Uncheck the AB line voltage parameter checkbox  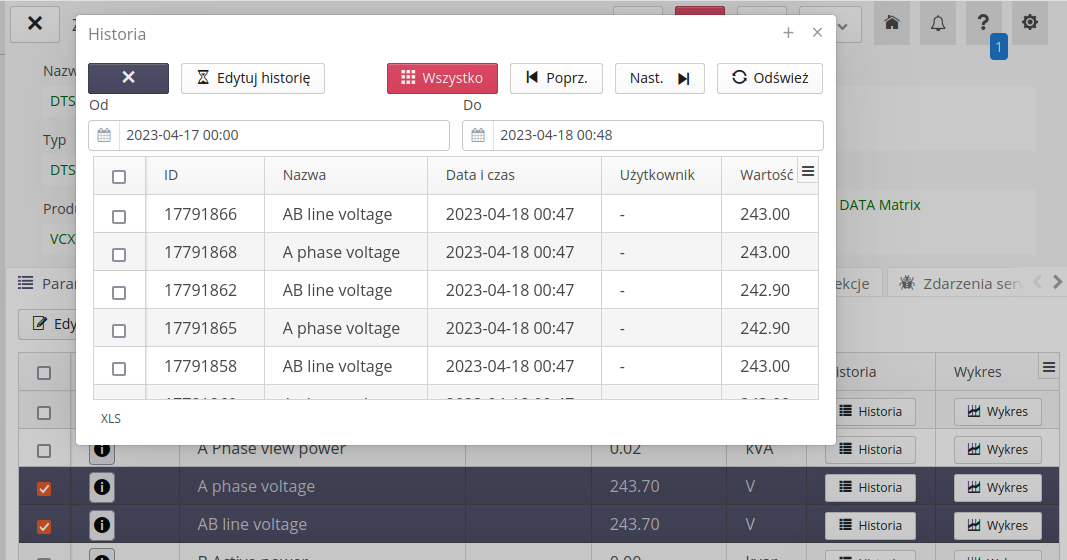[44, 526]
